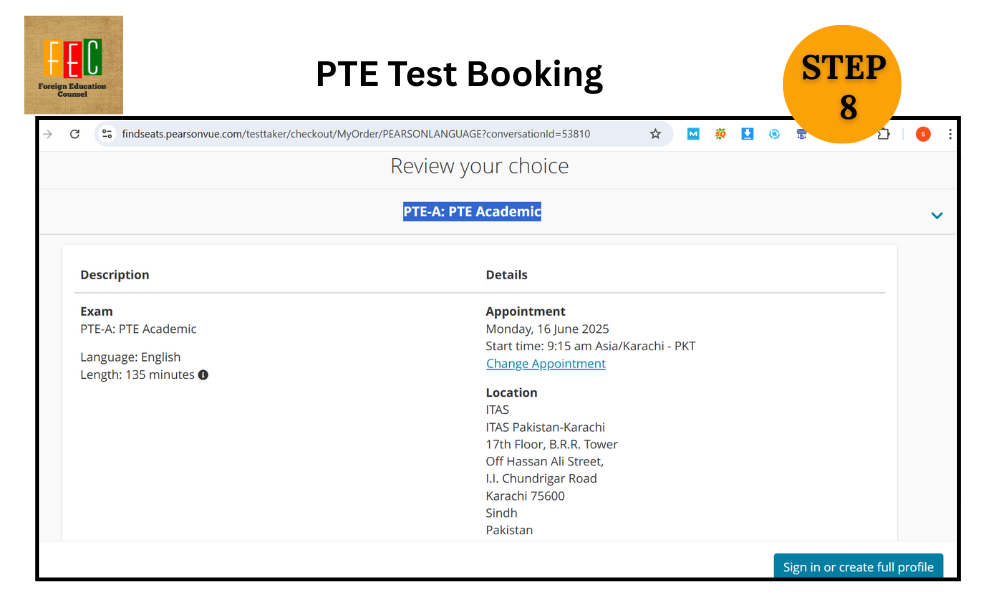Open the blue M extension icon
This screenshot has width=1000, height=600.
693,134
